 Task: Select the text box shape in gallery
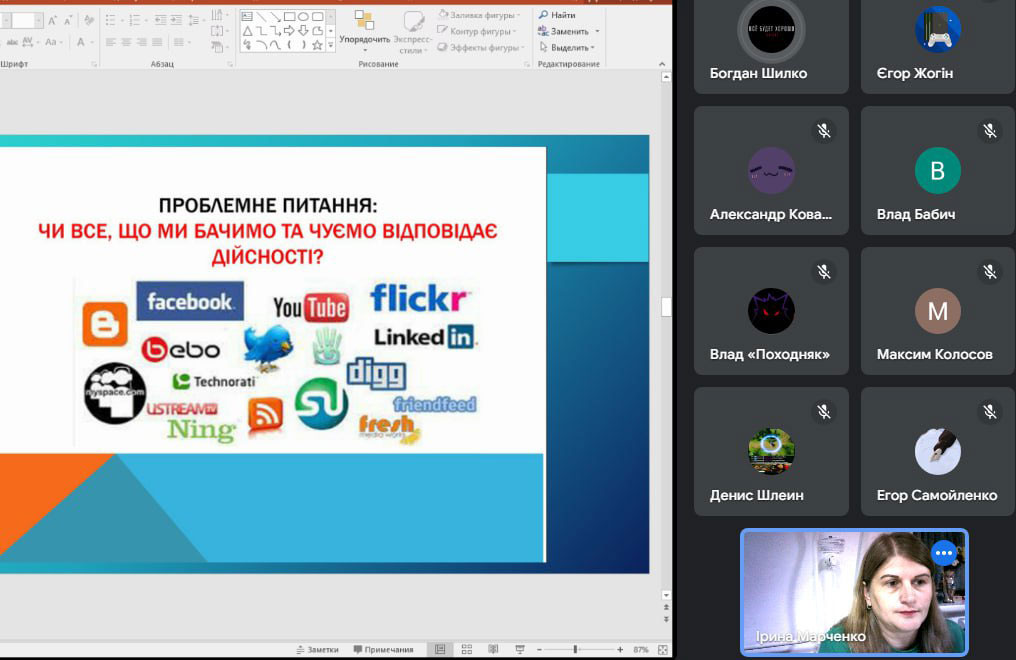[x=247, y=16]
